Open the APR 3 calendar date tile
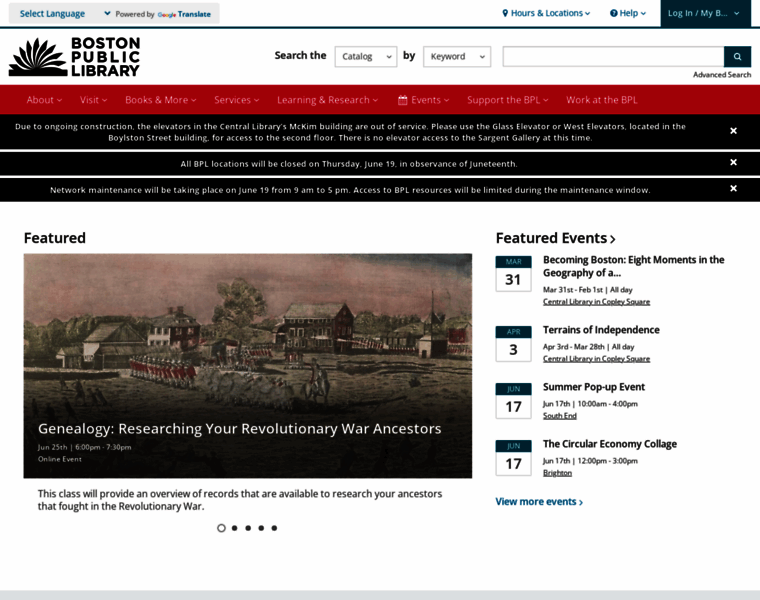 point(513,344)
